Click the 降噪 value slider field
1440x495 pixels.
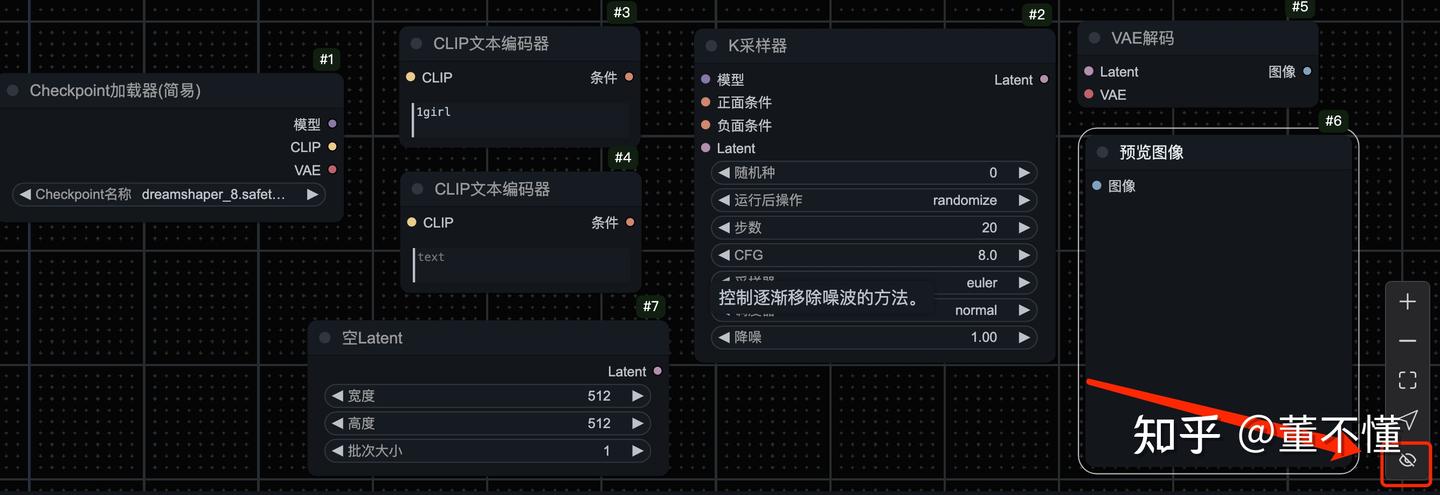point(874,337)
